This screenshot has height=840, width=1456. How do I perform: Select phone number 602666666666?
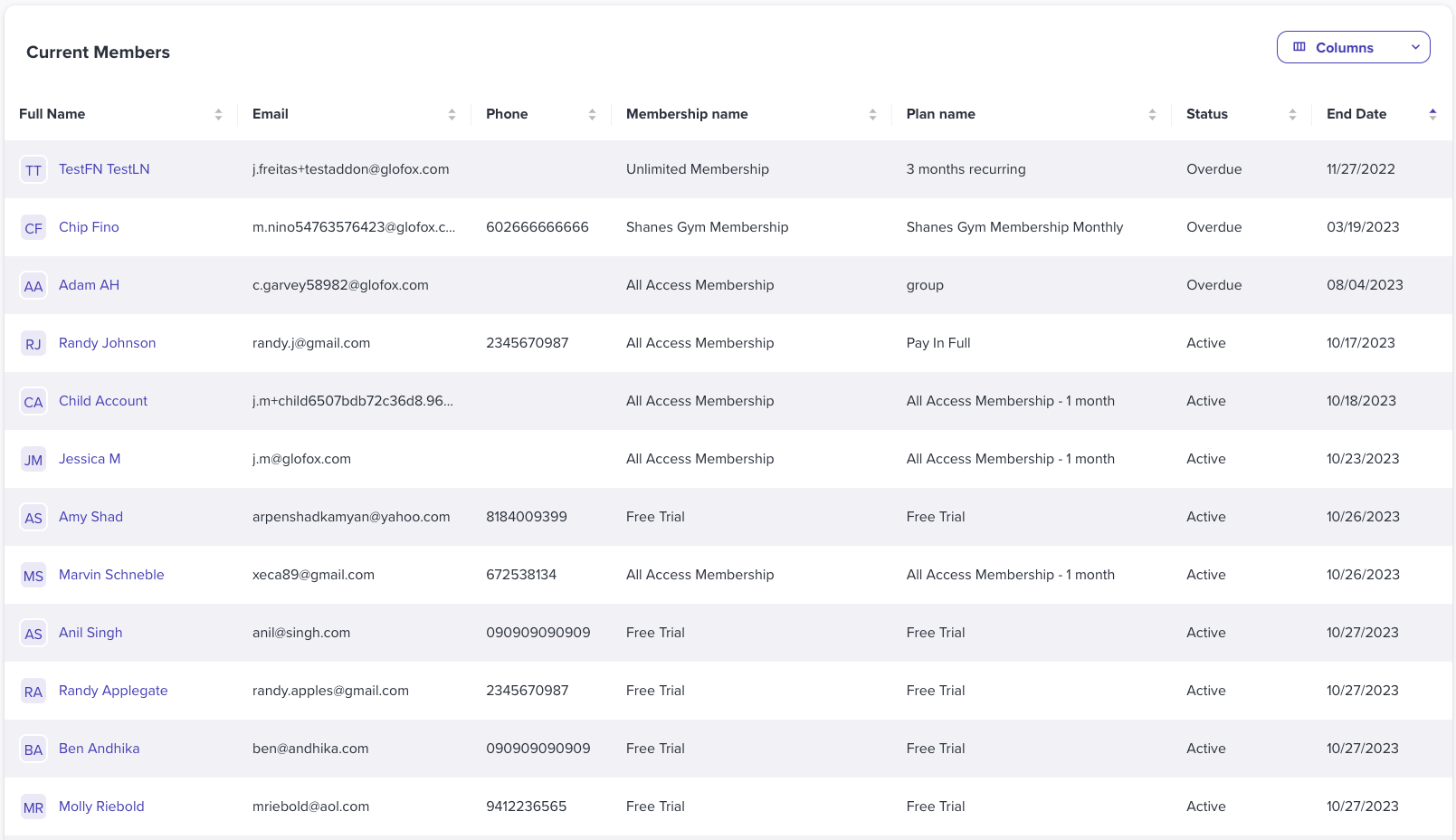tap(538, 227)
